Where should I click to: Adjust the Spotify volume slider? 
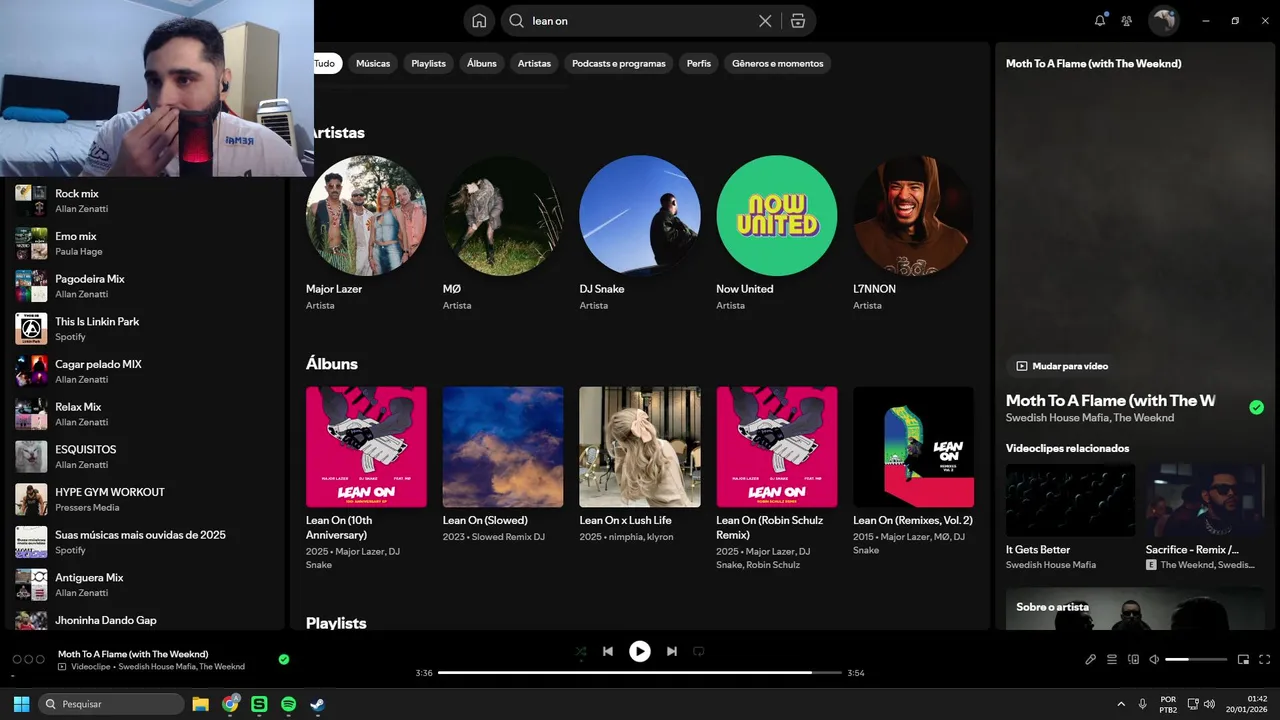click(x=1196, y=660)
